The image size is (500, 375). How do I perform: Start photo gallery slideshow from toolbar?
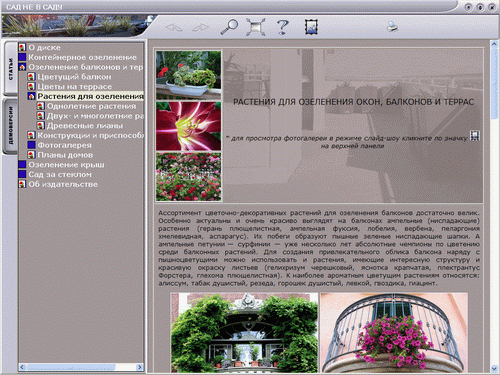(x=311, y=27)
